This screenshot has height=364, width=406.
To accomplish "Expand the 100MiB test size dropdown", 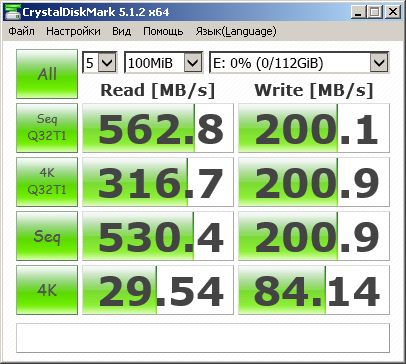I will tap(163, 62).
